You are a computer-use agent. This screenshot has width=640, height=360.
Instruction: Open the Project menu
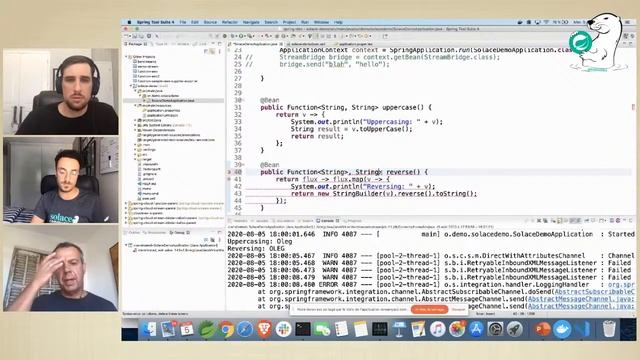tap(289, 22)
